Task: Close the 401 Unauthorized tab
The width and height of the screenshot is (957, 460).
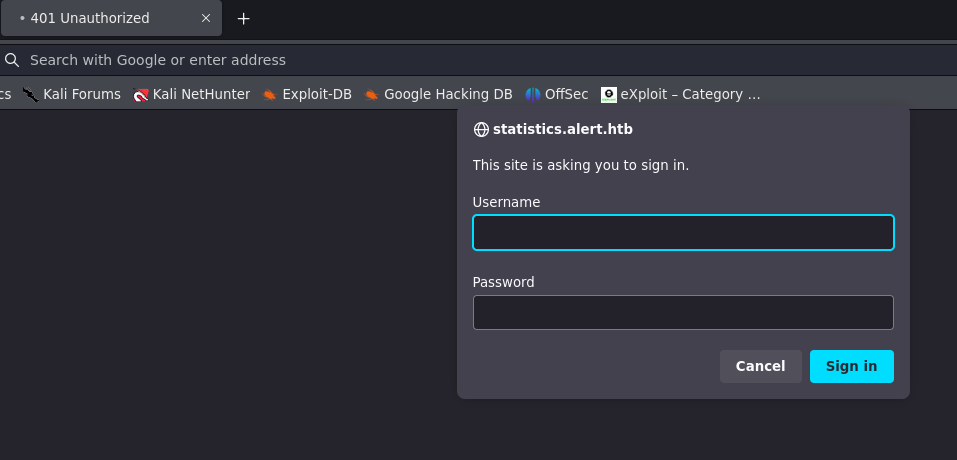Action: point(206,18)
